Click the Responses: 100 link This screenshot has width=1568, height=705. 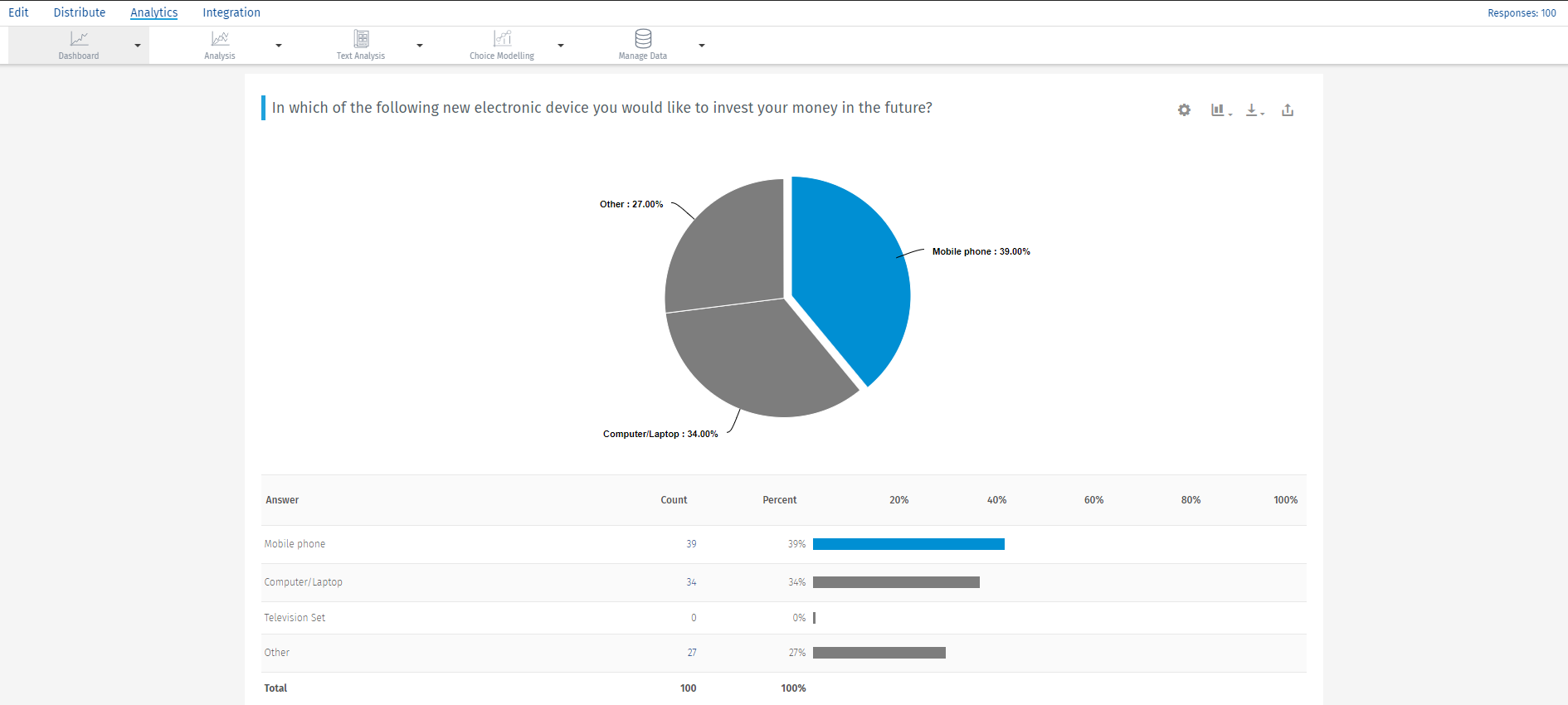[1522, 13]
